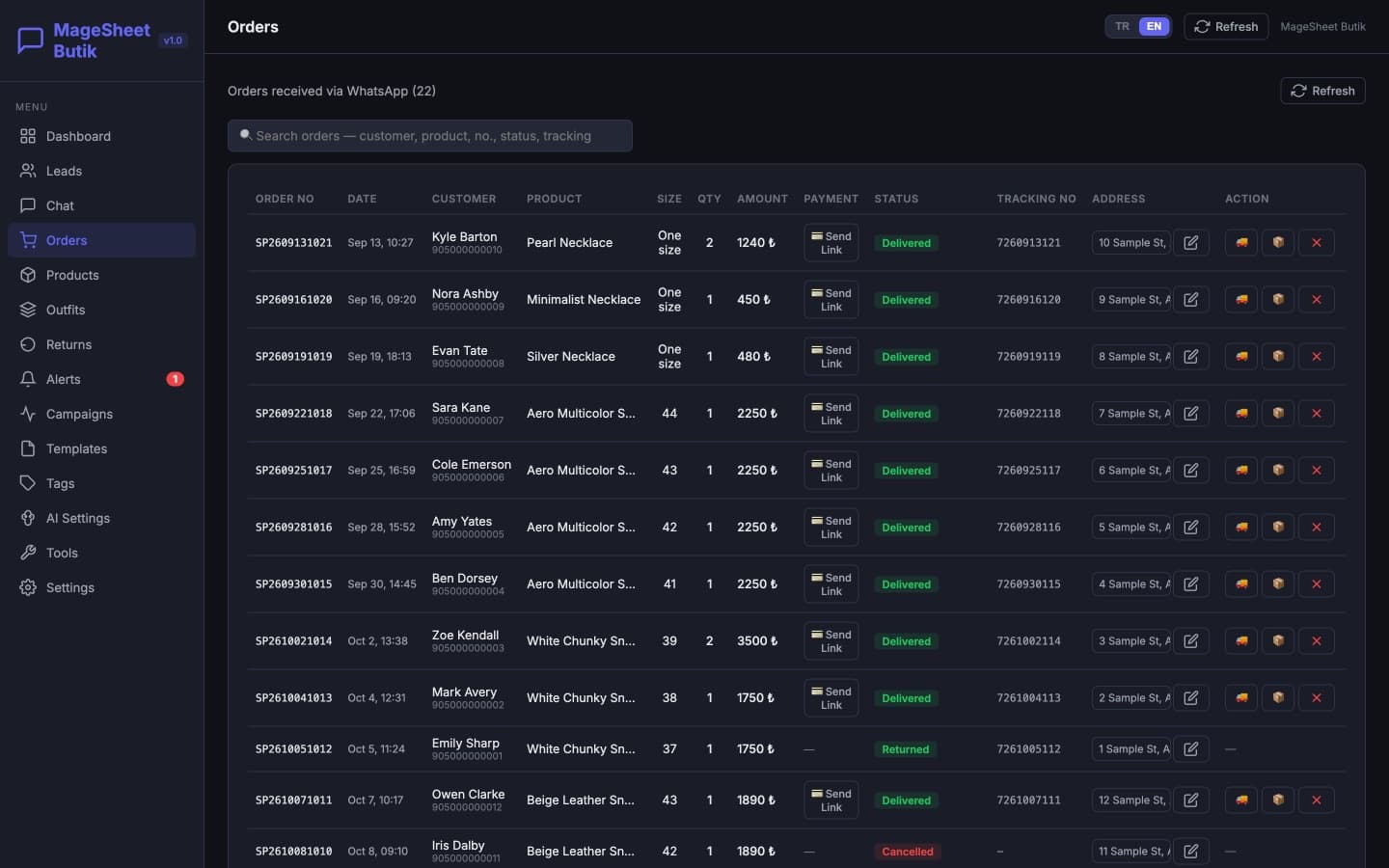Click order number SP2609221018
This screenshot has width=1389, height=868.
pos(293,414)
